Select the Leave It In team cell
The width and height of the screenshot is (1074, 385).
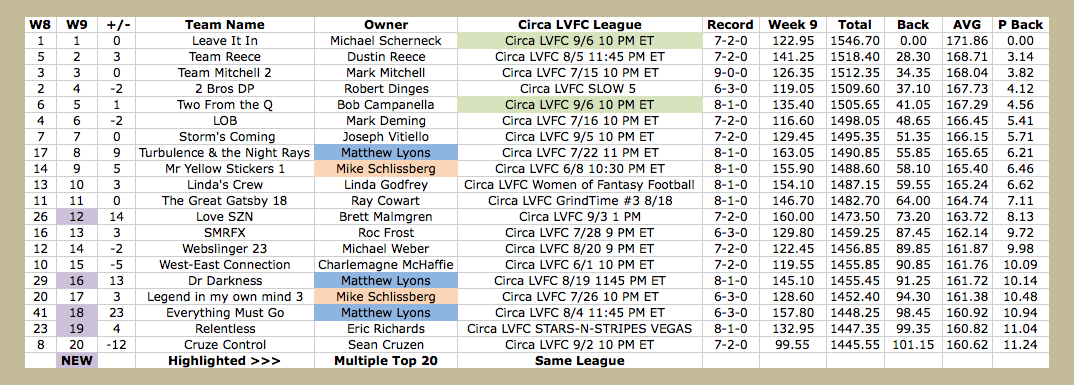point(225,41)
